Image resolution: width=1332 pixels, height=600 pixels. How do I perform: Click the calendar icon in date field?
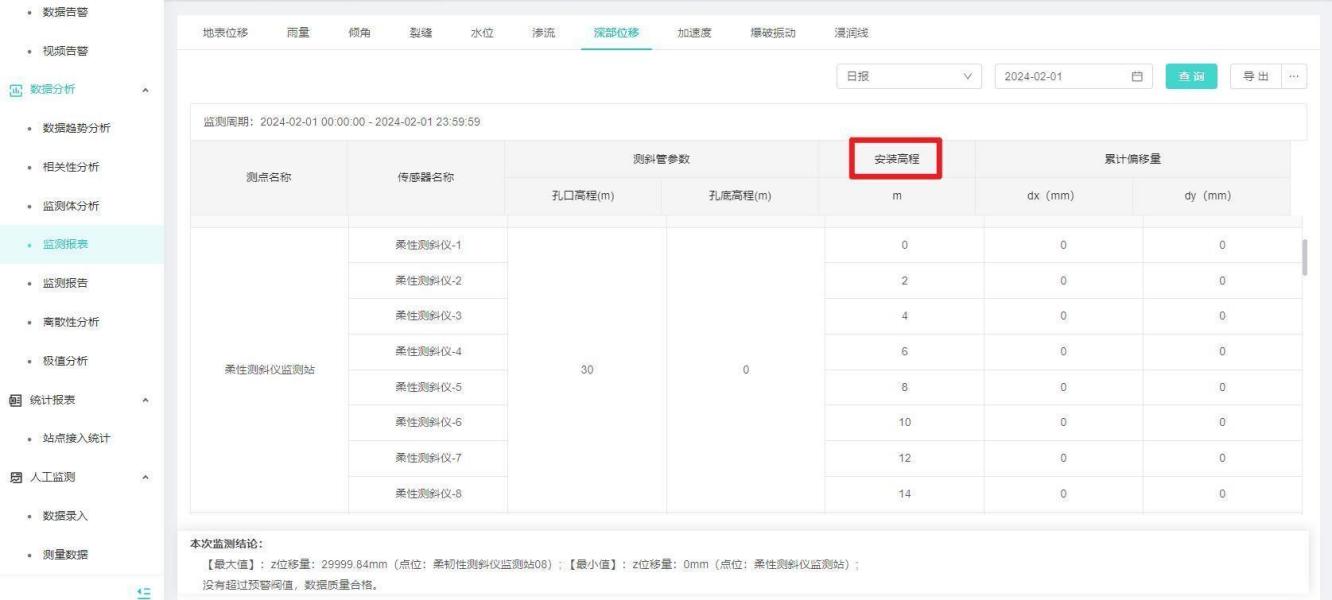point(1136,77)
